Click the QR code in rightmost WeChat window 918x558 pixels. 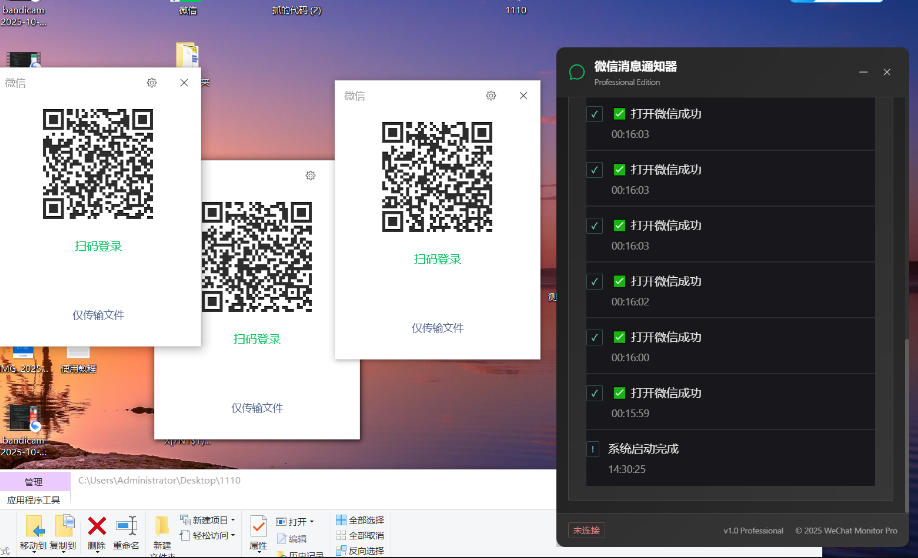(x=437, y=177)
